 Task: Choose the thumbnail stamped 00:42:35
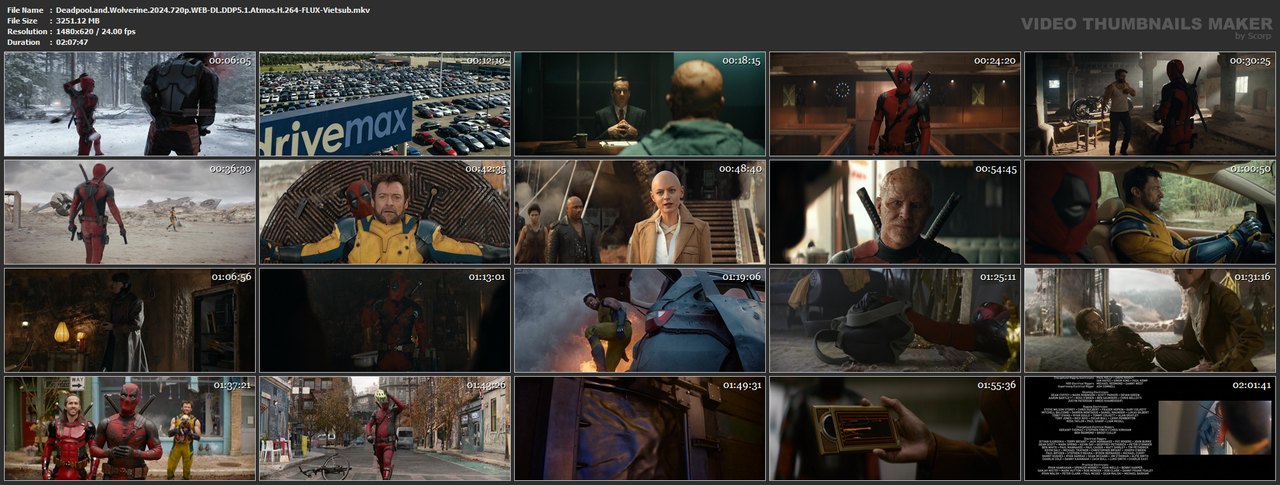pyautogui.click(x=385, y=212)
